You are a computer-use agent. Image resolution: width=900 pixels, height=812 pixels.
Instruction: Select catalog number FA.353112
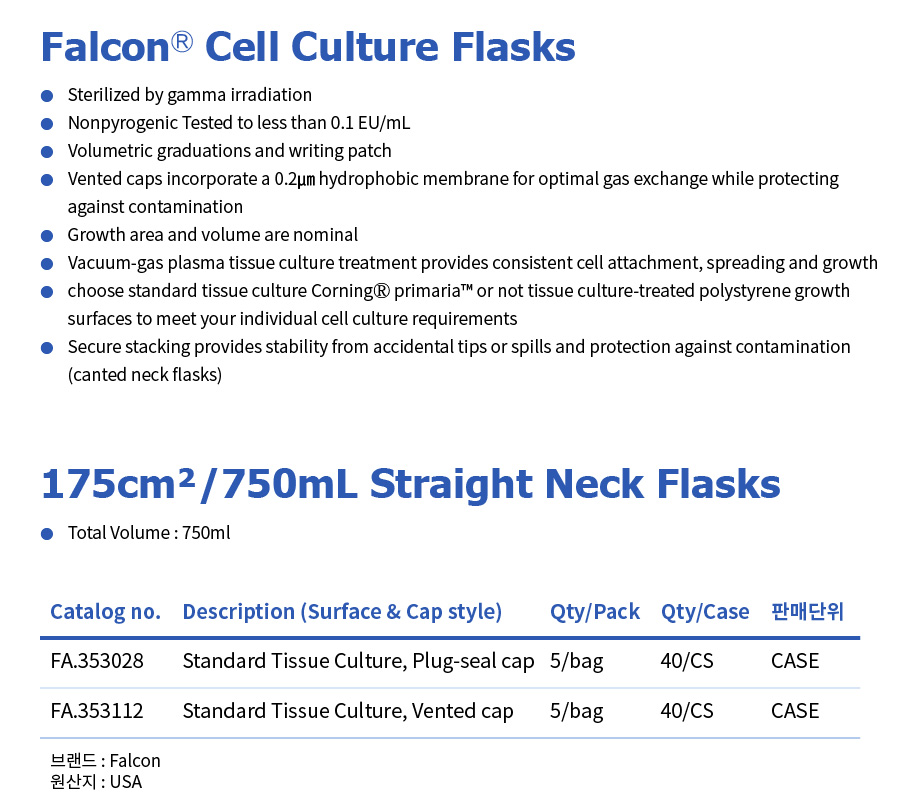tap(97, 711)
